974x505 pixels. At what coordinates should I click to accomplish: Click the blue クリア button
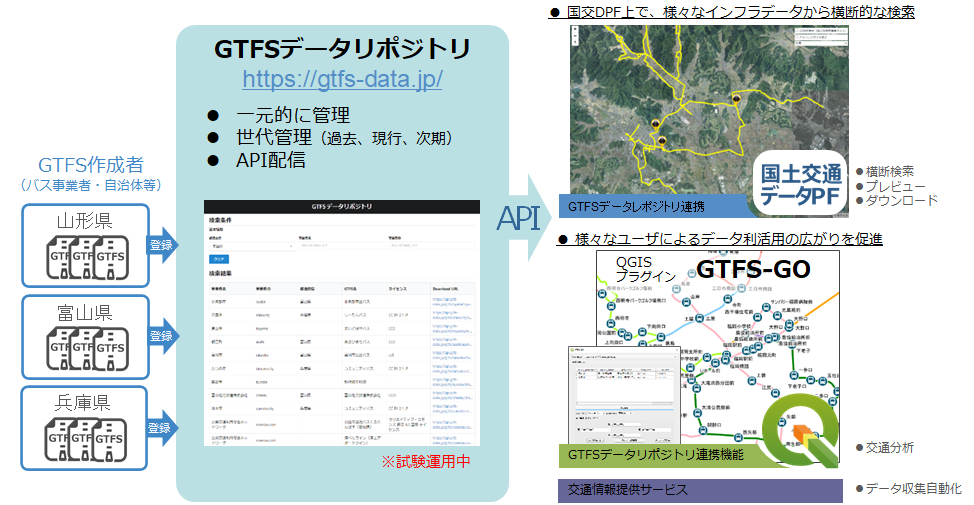click(x=219, y=259)
